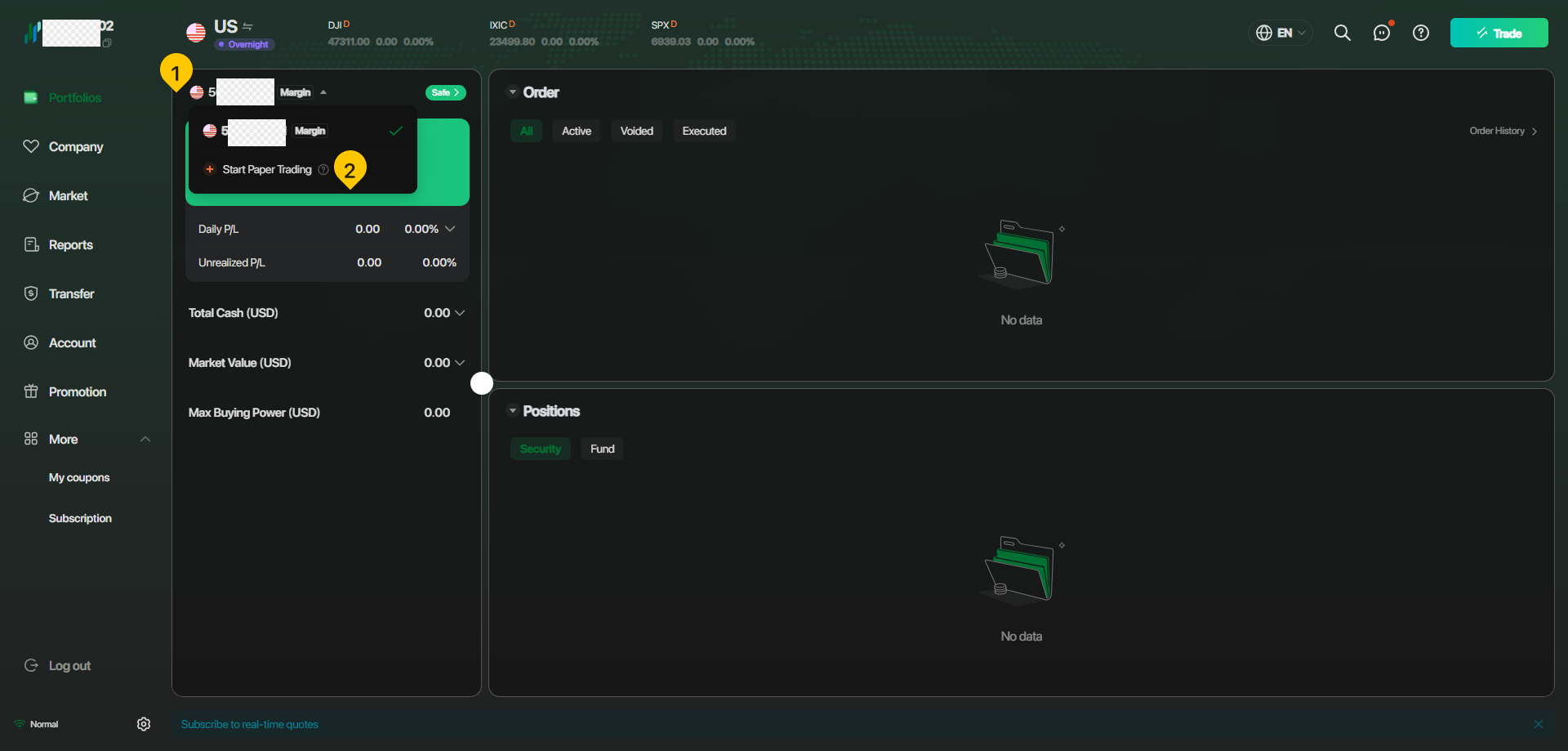Close the real-time quotes banner
1568x751 pixels.
(x=1539, y=724)
